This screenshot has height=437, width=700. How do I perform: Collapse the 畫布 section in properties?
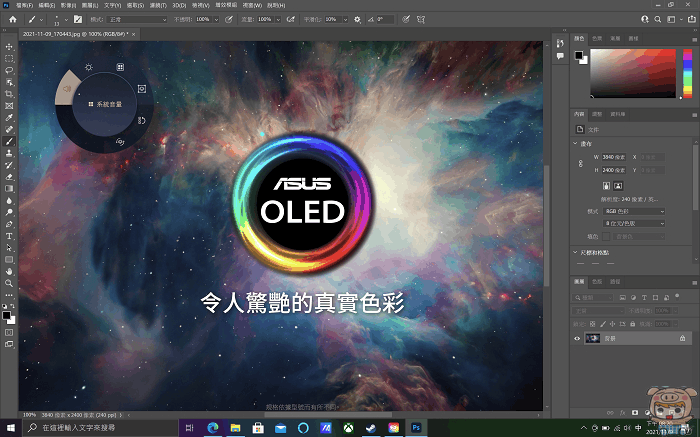click(577, 143)
